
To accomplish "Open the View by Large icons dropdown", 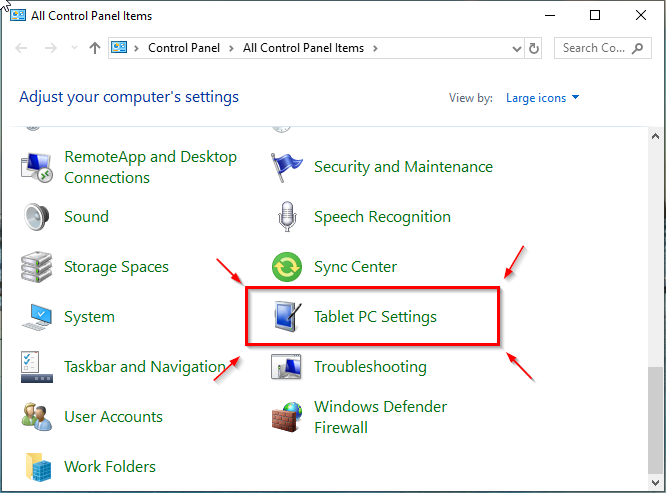I will [x=542, y=98].
